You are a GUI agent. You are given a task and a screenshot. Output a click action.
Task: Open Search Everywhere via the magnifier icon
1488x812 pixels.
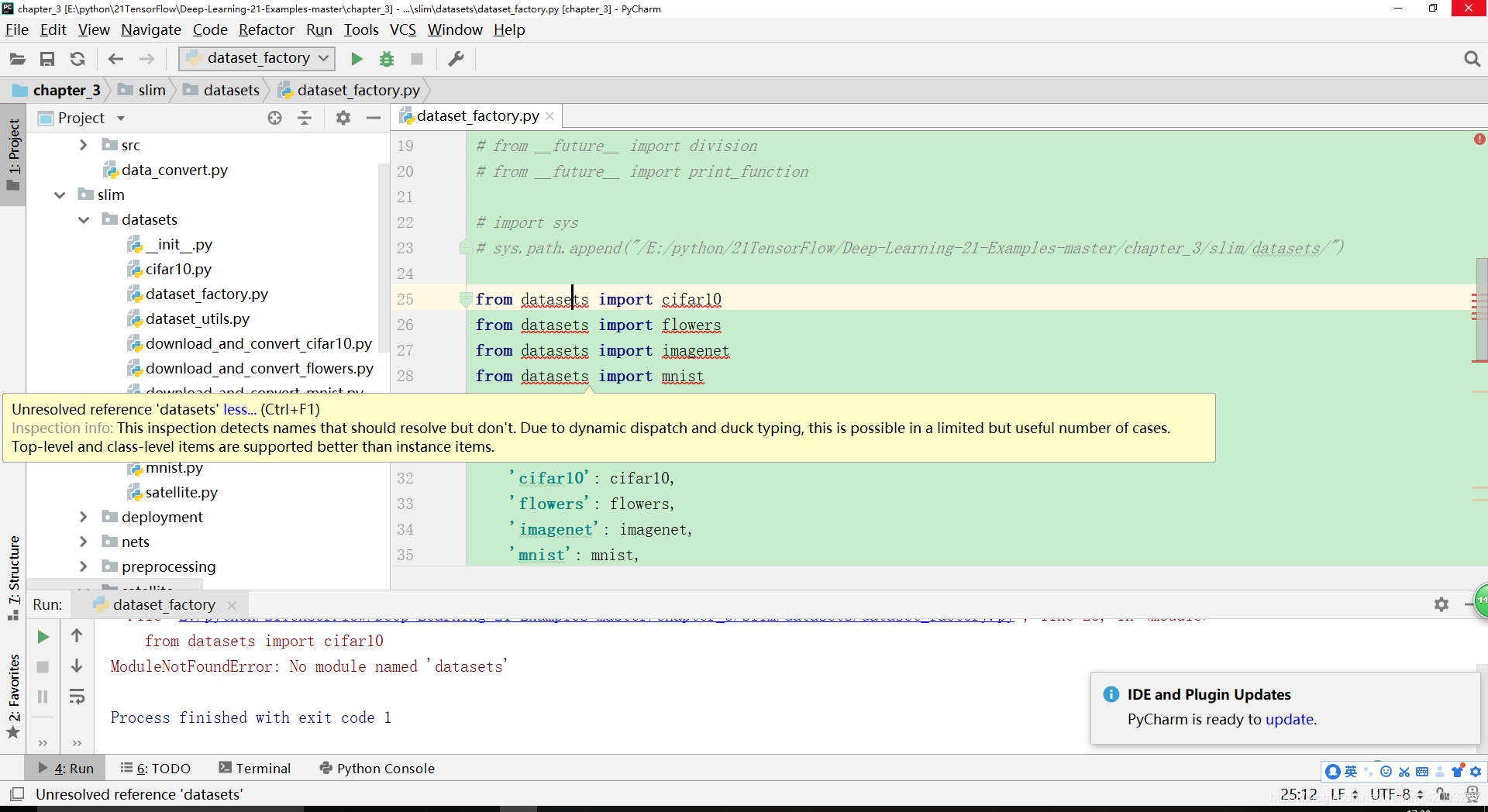(x=1472, y=58)
